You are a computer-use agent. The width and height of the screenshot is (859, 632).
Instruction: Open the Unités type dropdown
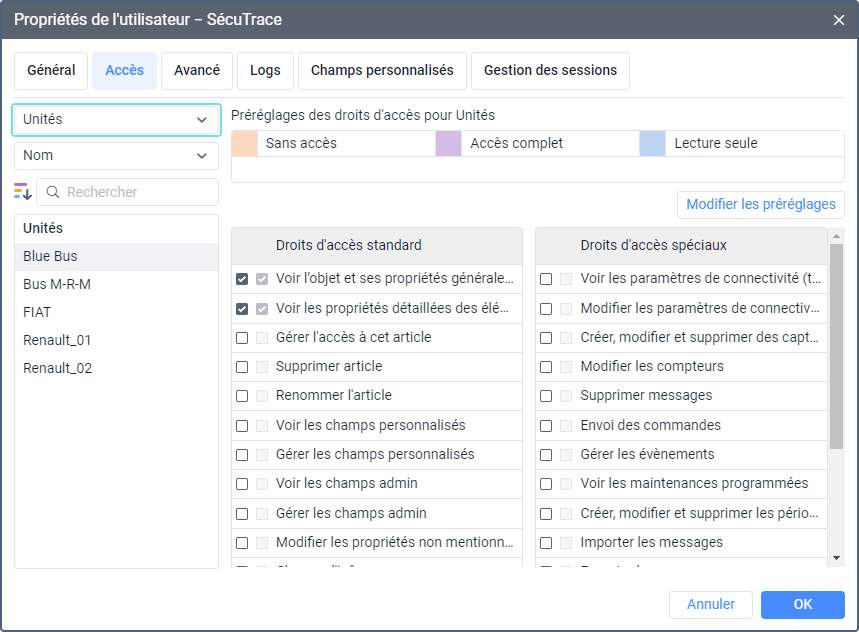click(x=116, y=119)
